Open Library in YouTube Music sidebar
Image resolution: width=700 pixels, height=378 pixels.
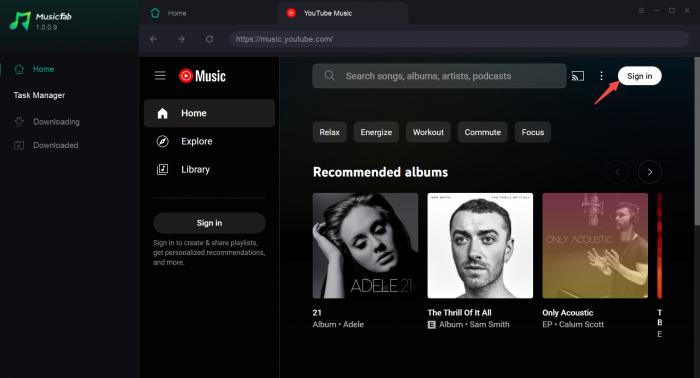[209, 170]
